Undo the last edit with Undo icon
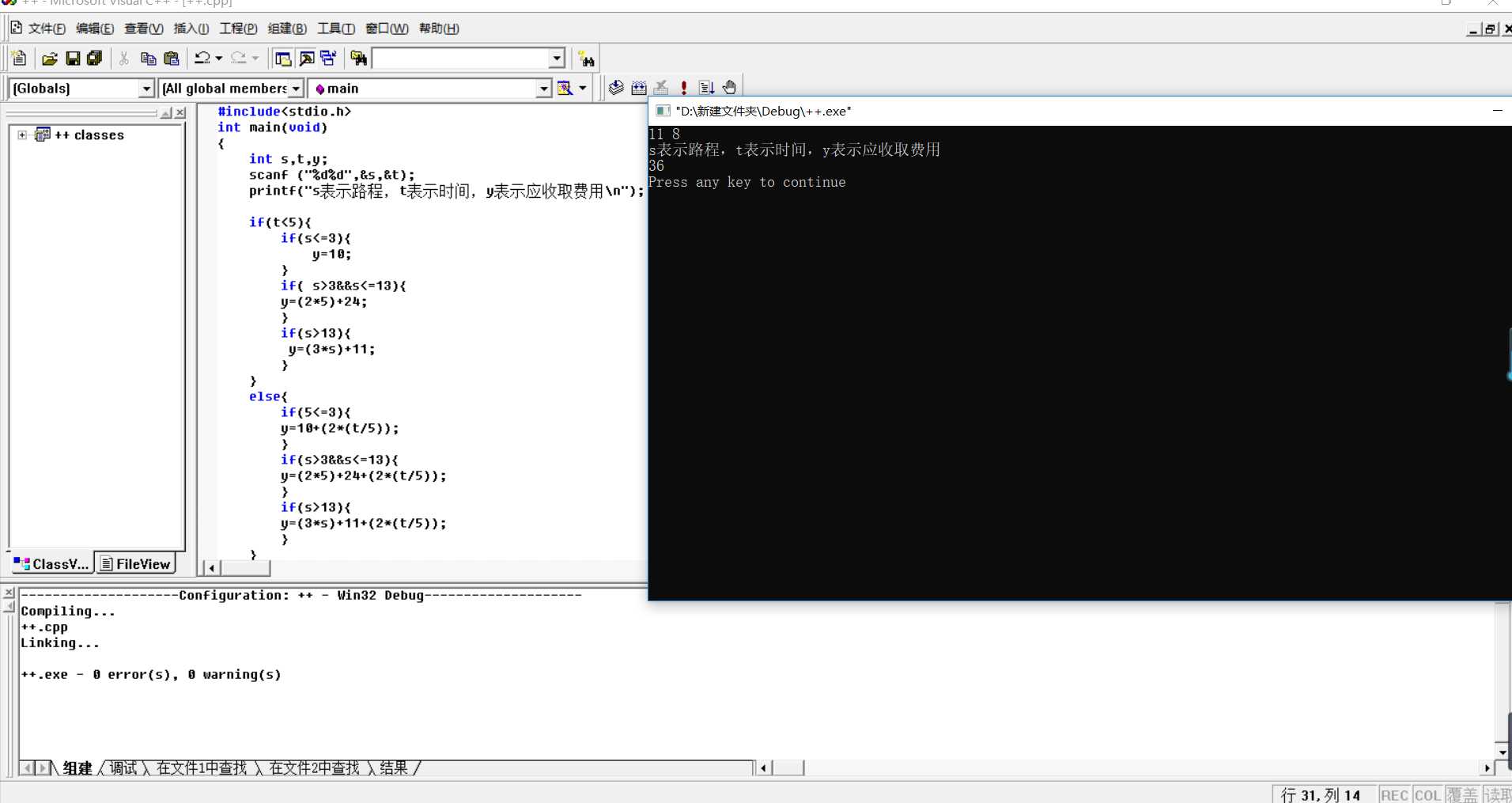Image resolution: width=1512 pixels, height=803 pixels. pos(202,59)
